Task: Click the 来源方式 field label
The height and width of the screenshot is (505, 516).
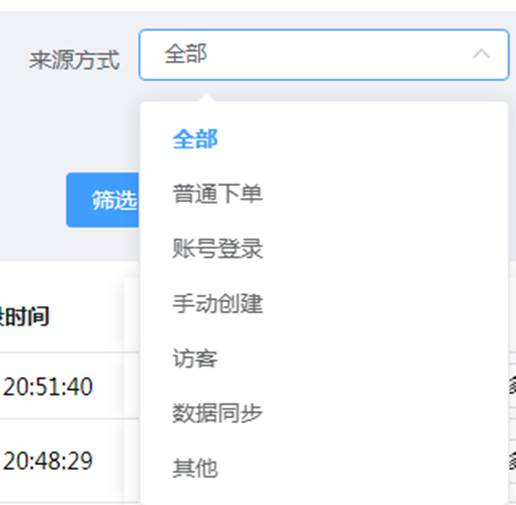Action: coord(74,60)
